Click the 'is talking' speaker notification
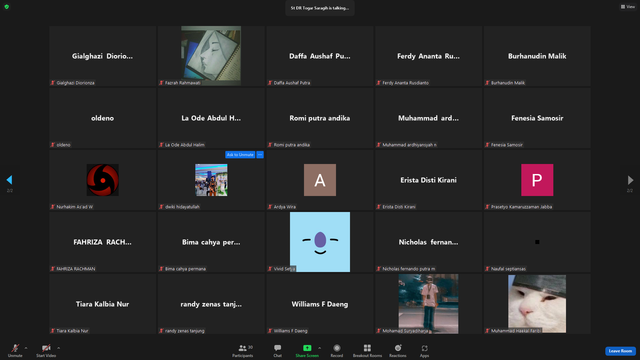The height and width of the screenshot is (360, 640). pos(320,8)
